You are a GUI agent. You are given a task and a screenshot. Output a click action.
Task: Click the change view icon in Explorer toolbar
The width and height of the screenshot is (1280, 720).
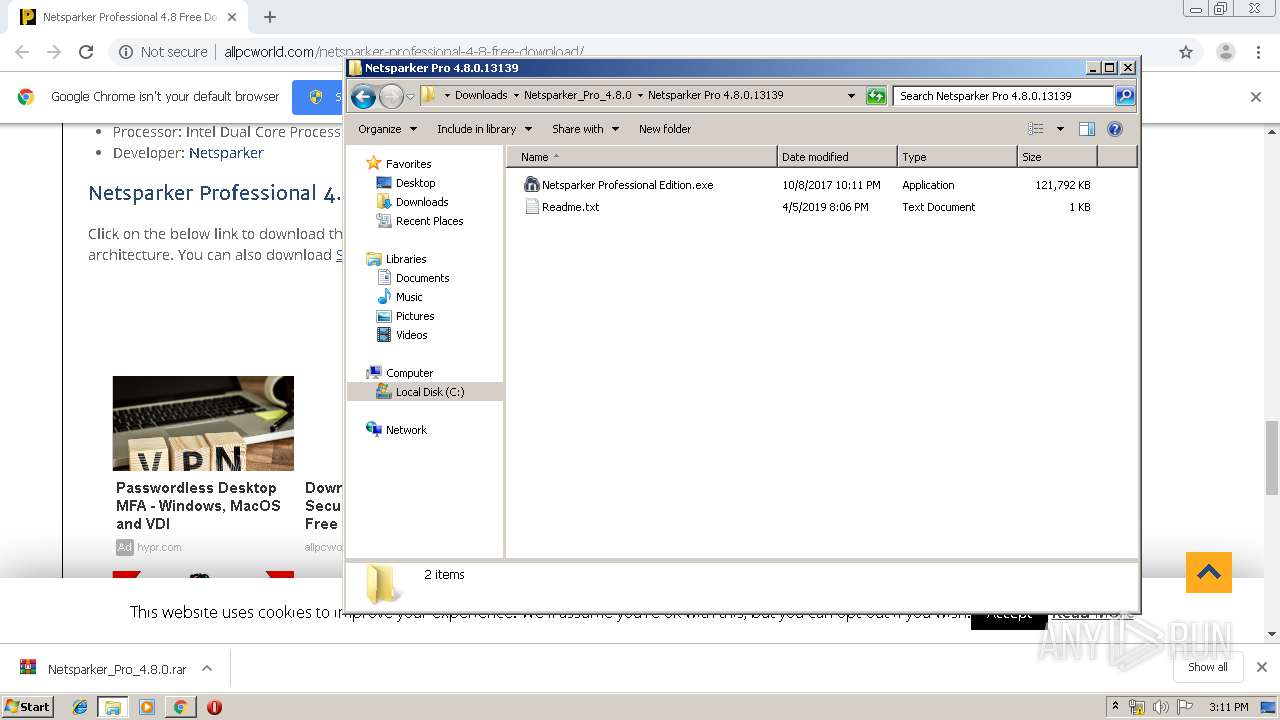1036,129
